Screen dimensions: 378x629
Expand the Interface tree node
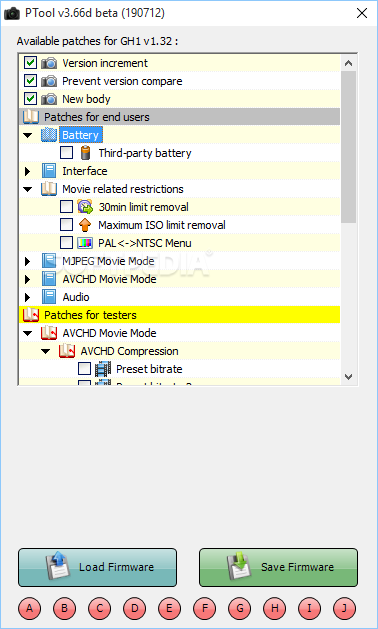point(27,171)
